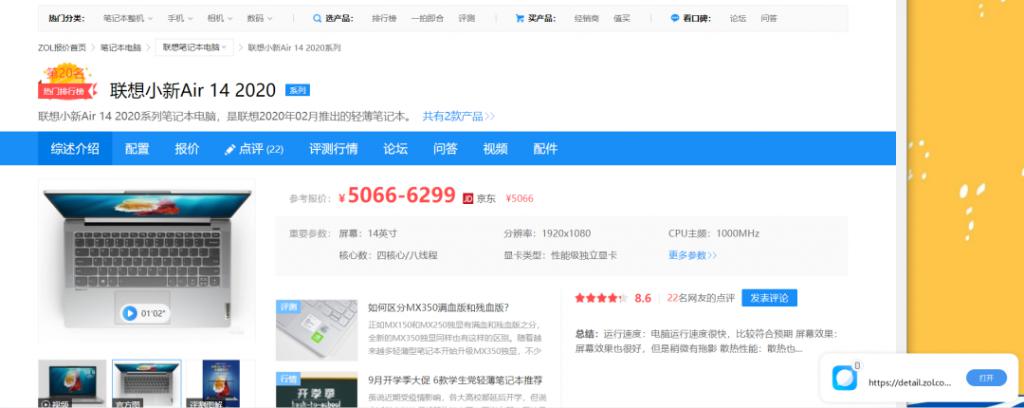Open the 联想笔记本电脑 breadcrumb dropdown
Screen dimensions: 1024x408
[197, 47]
